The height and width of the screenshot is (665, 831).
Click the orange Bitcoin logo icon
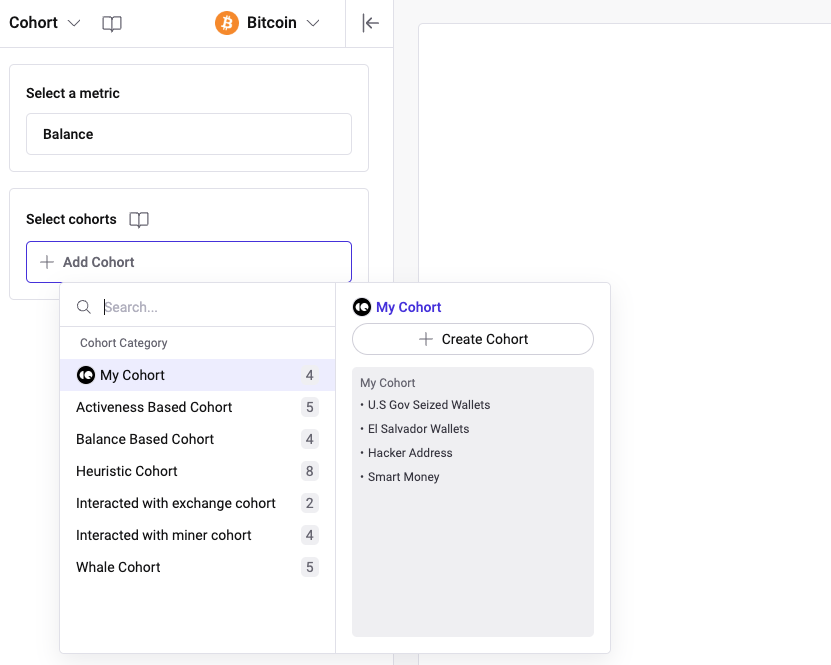tap(227, 23)
